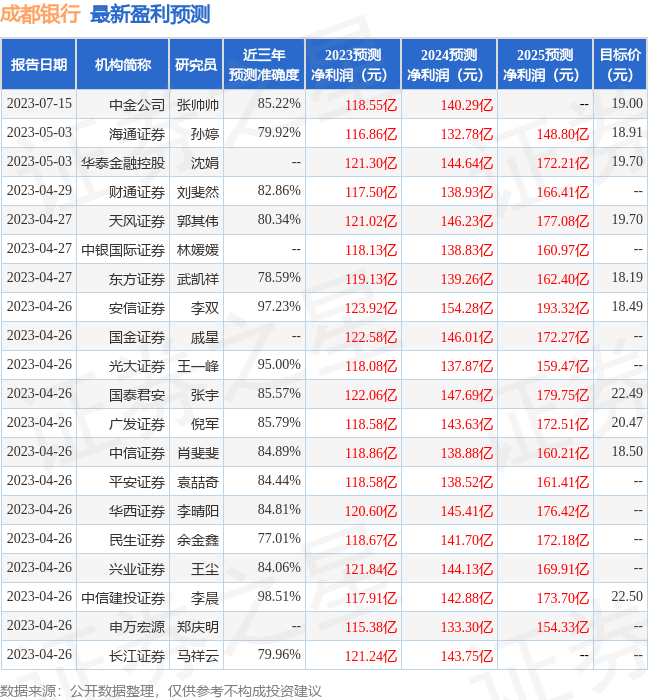648x700 pixels.
Task: Click the 近三年预测准确度 column header
Action: [264, 65]
